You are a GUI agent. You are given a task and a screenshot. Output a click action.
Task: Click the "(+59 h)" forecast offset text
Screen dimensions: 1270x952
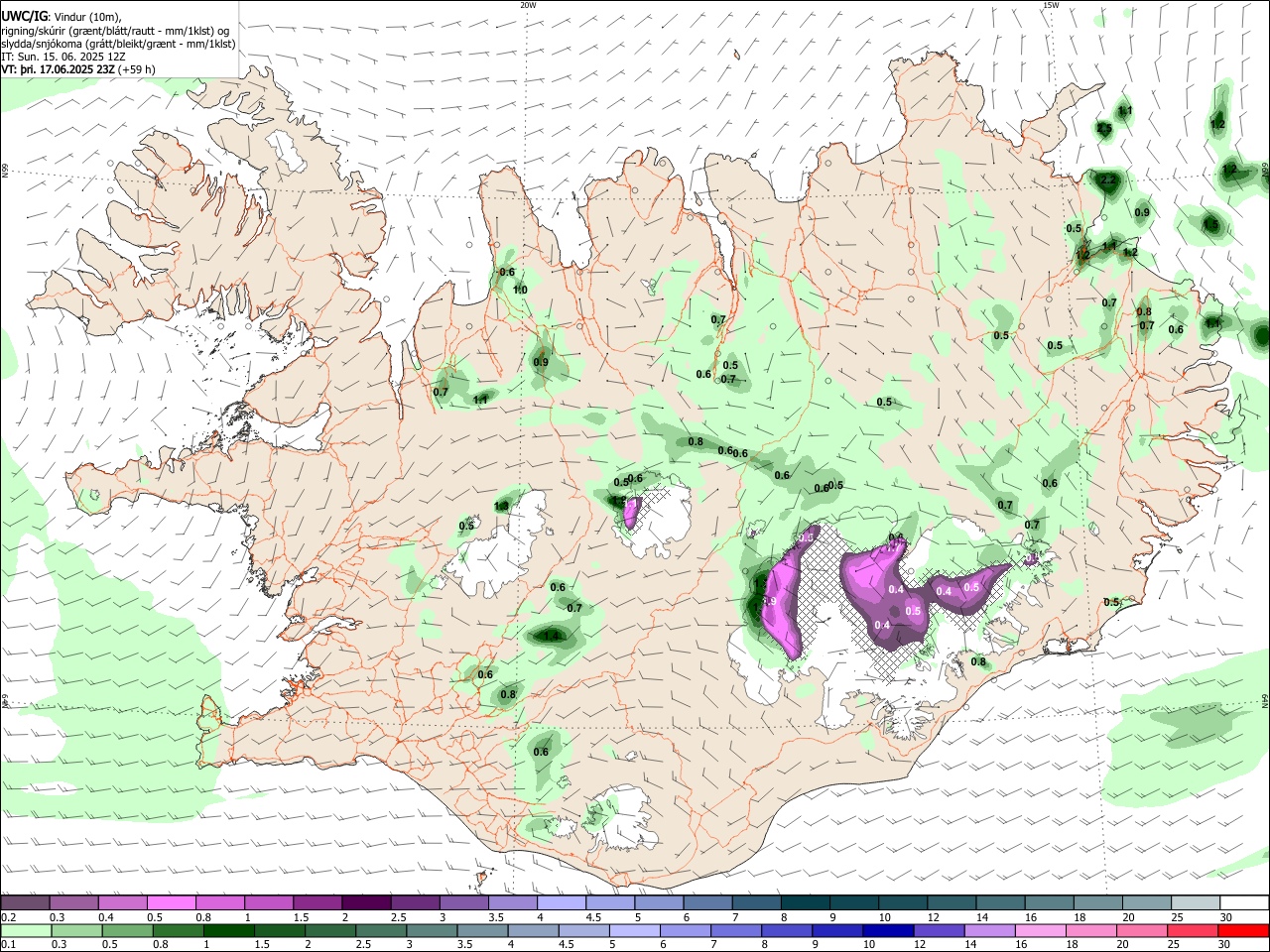[x=137, y=69]
